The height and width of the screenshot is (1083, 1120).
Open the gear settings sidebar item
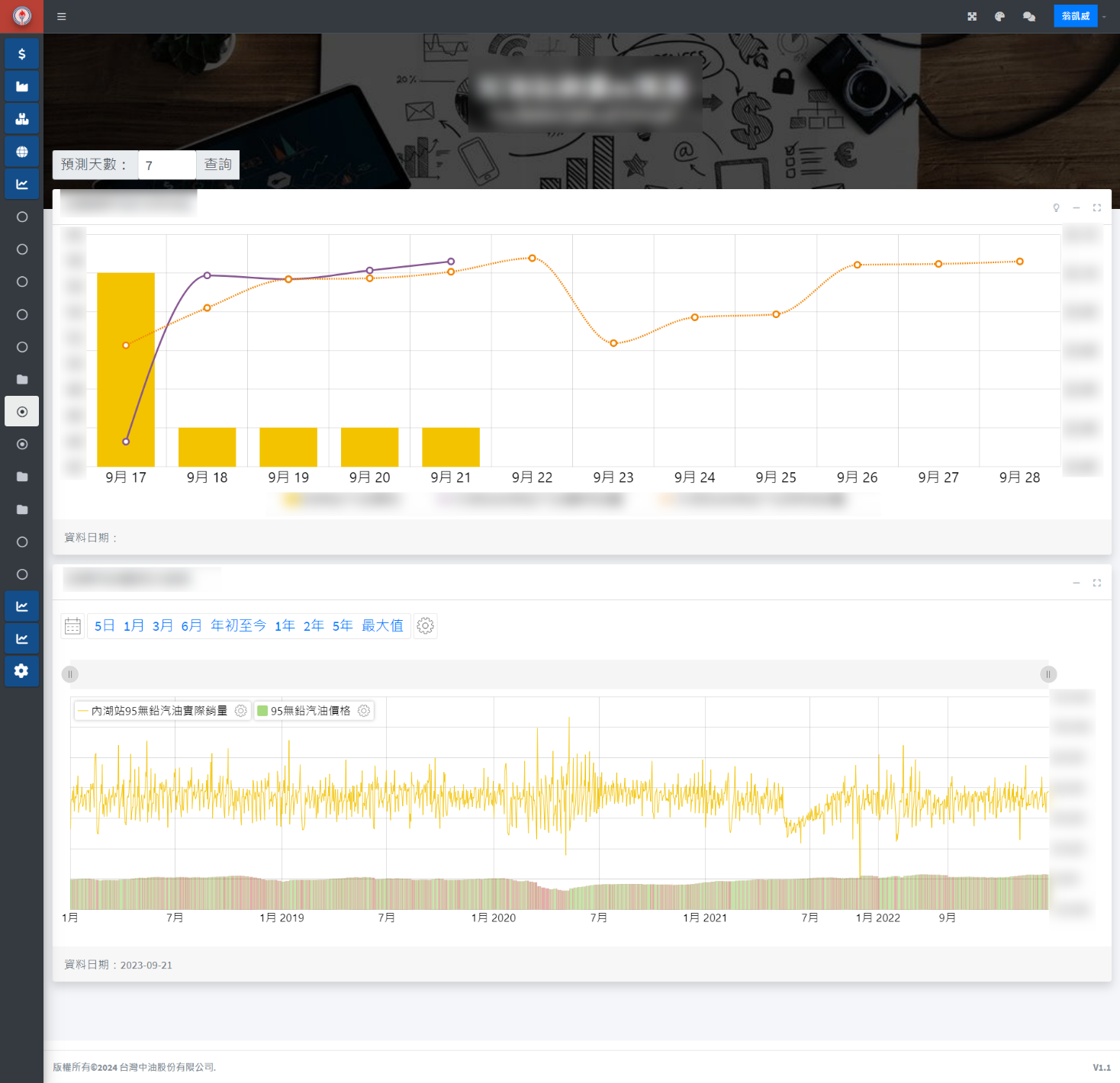click(22, 670)
